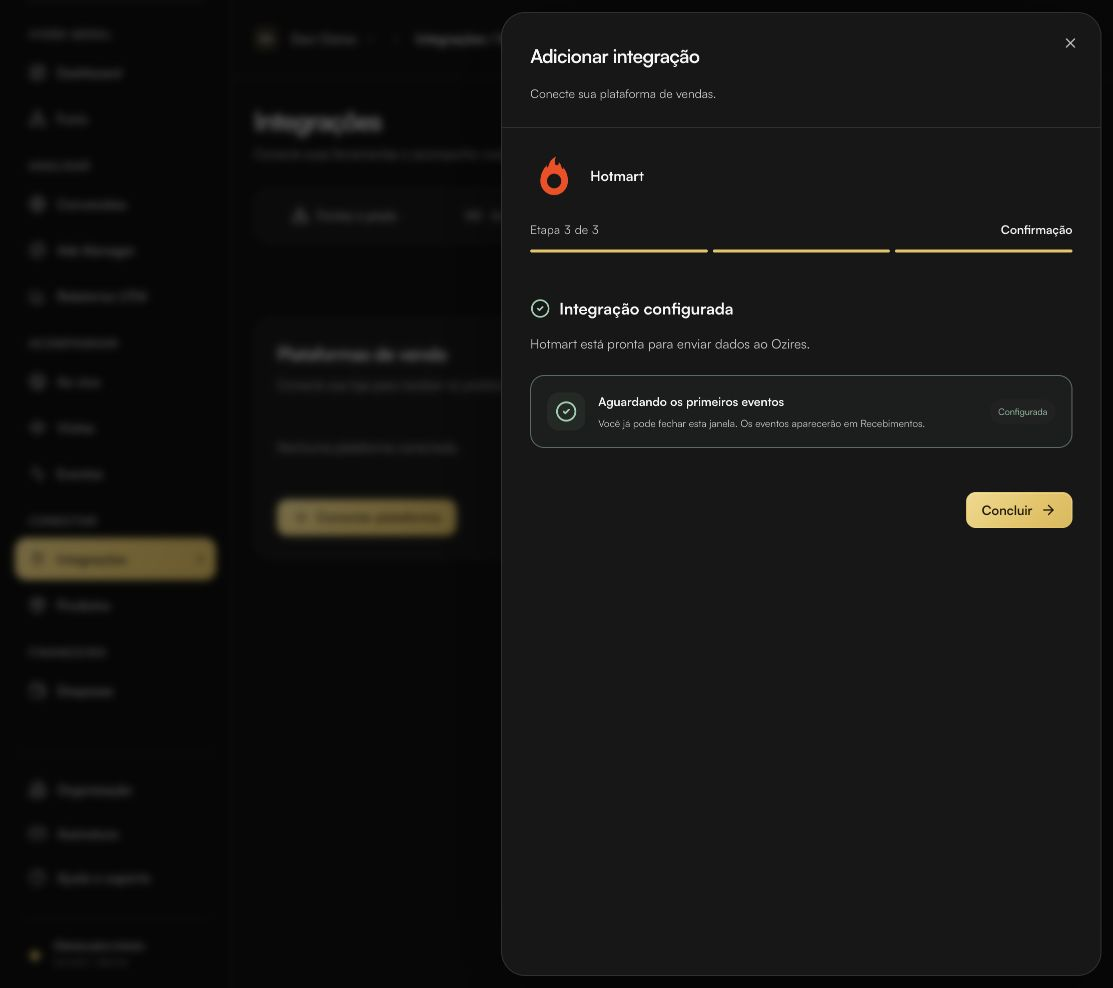Click the Hotmart platform name
Viewport: 1113px width, 988px height.
(x=617, y=176)
